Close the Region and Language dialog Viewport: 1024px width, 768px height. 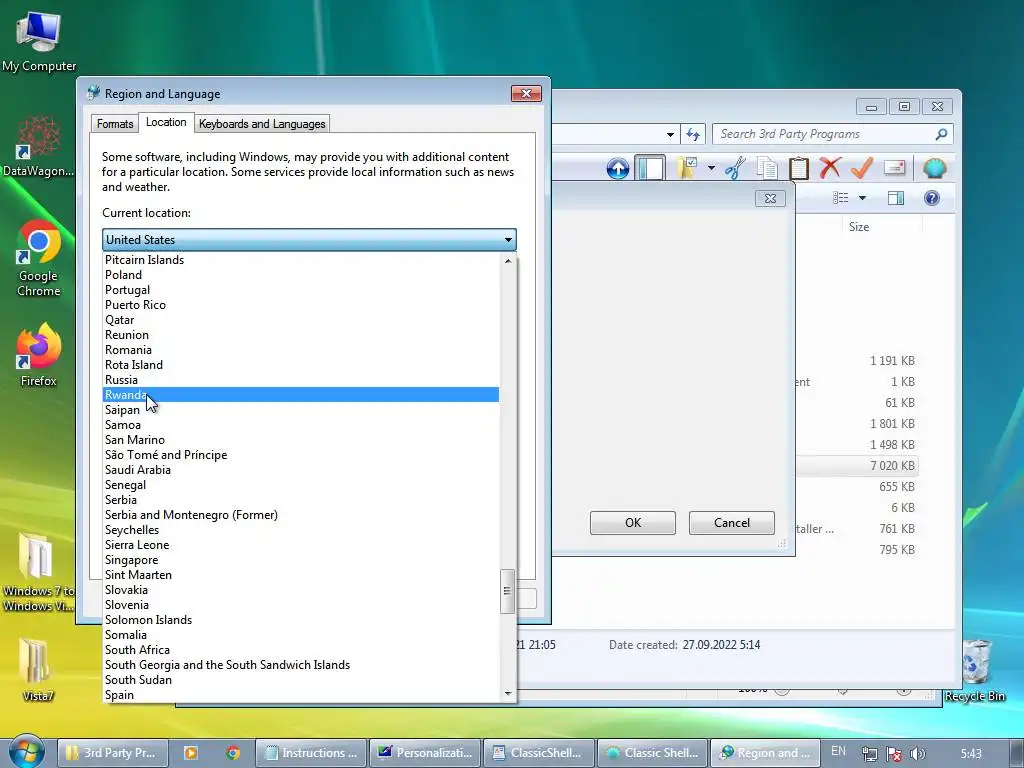pyautogui.click(x=526, y=93)
